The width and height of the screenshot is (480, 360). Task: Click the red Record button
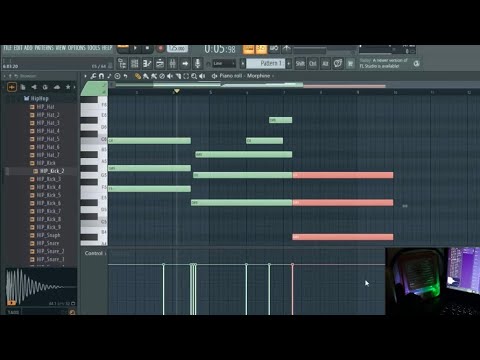click(x=160, y=48)
